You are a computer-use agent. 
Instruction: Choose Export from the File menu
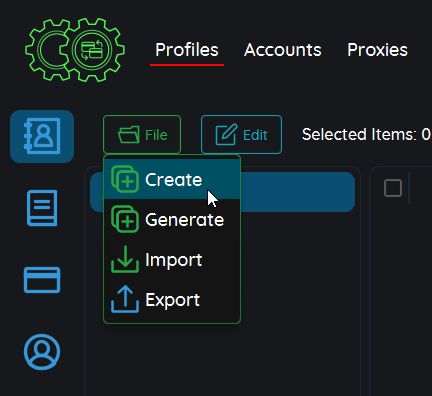(172, 300)
